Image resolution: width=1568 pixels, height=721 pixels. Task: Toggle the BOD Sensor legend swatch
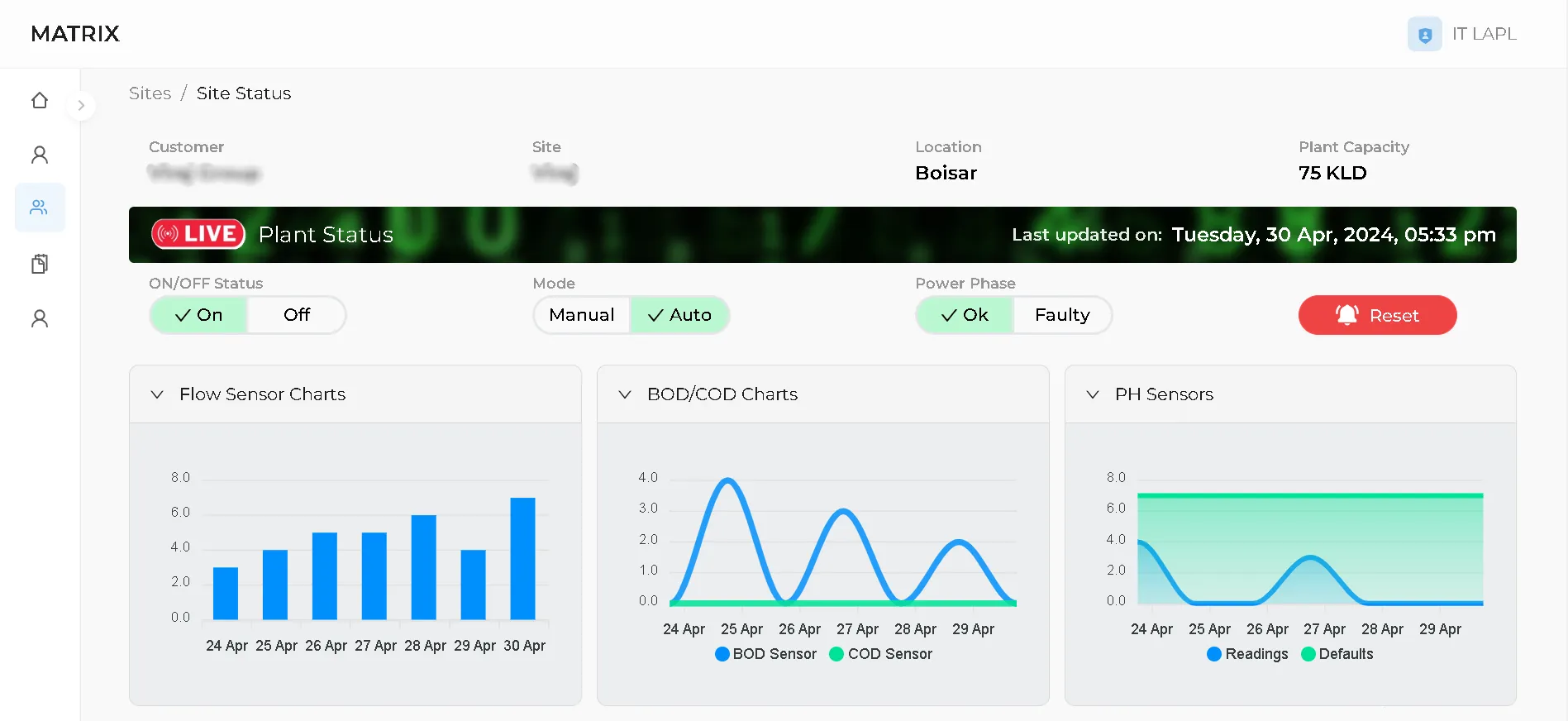[722, 654]
